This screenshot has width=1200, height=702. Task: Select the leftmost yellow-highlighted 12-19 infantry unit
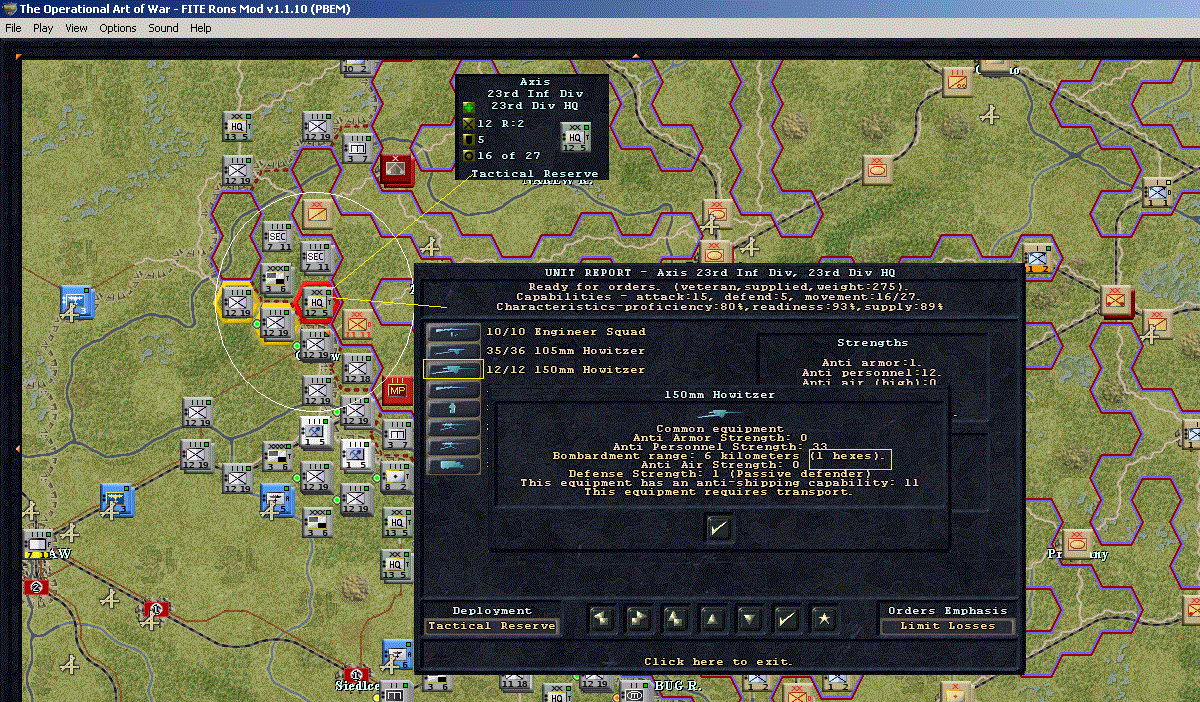[x=238, y=302]
